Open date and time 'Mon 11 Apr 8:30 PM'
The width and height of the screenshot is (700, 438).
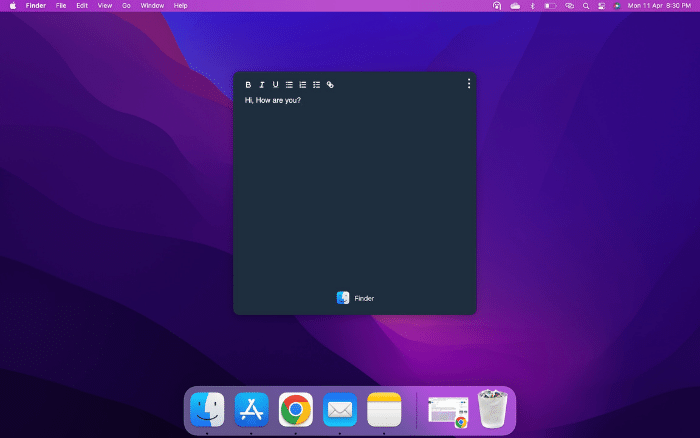(659, 6)
